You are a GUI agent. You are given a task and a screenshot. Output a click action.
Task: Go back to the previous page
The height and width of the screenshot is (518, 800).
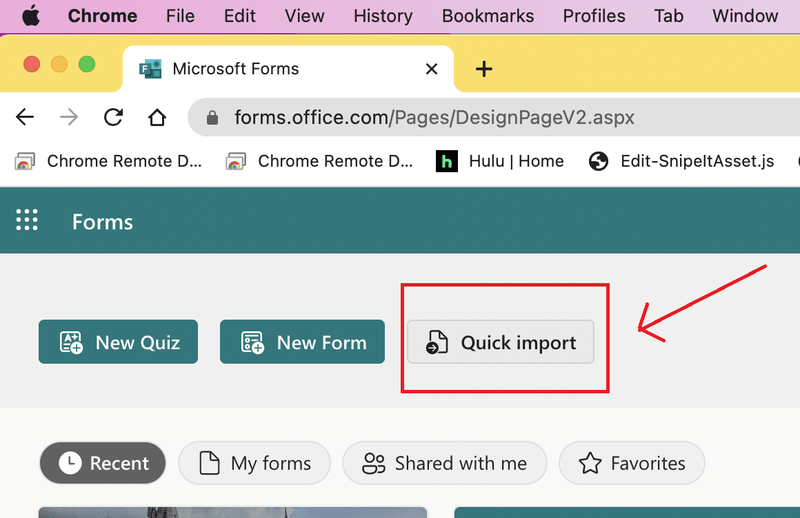(24, 117)
